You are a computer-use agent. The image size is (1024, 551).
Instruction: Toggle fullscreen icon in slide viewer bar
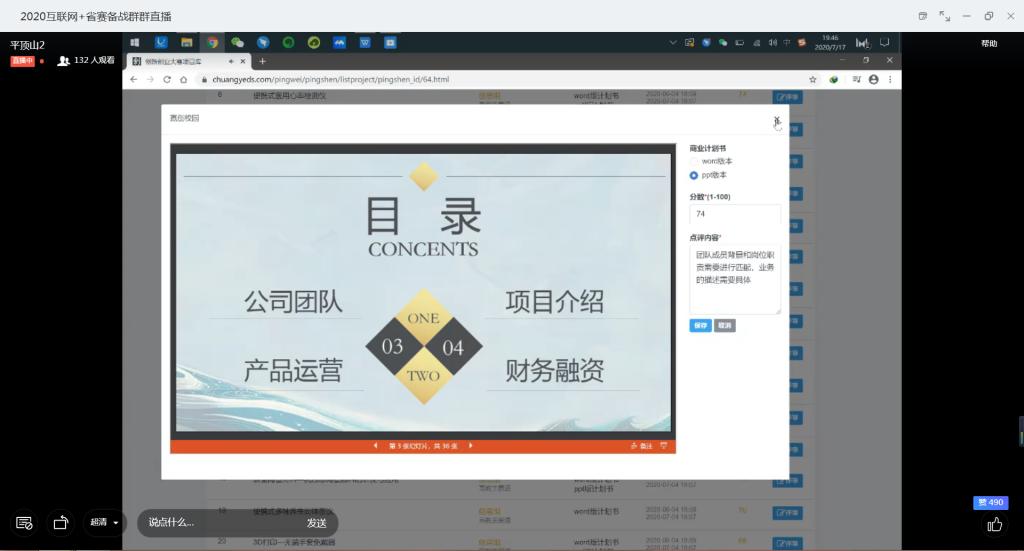[664, 446]
